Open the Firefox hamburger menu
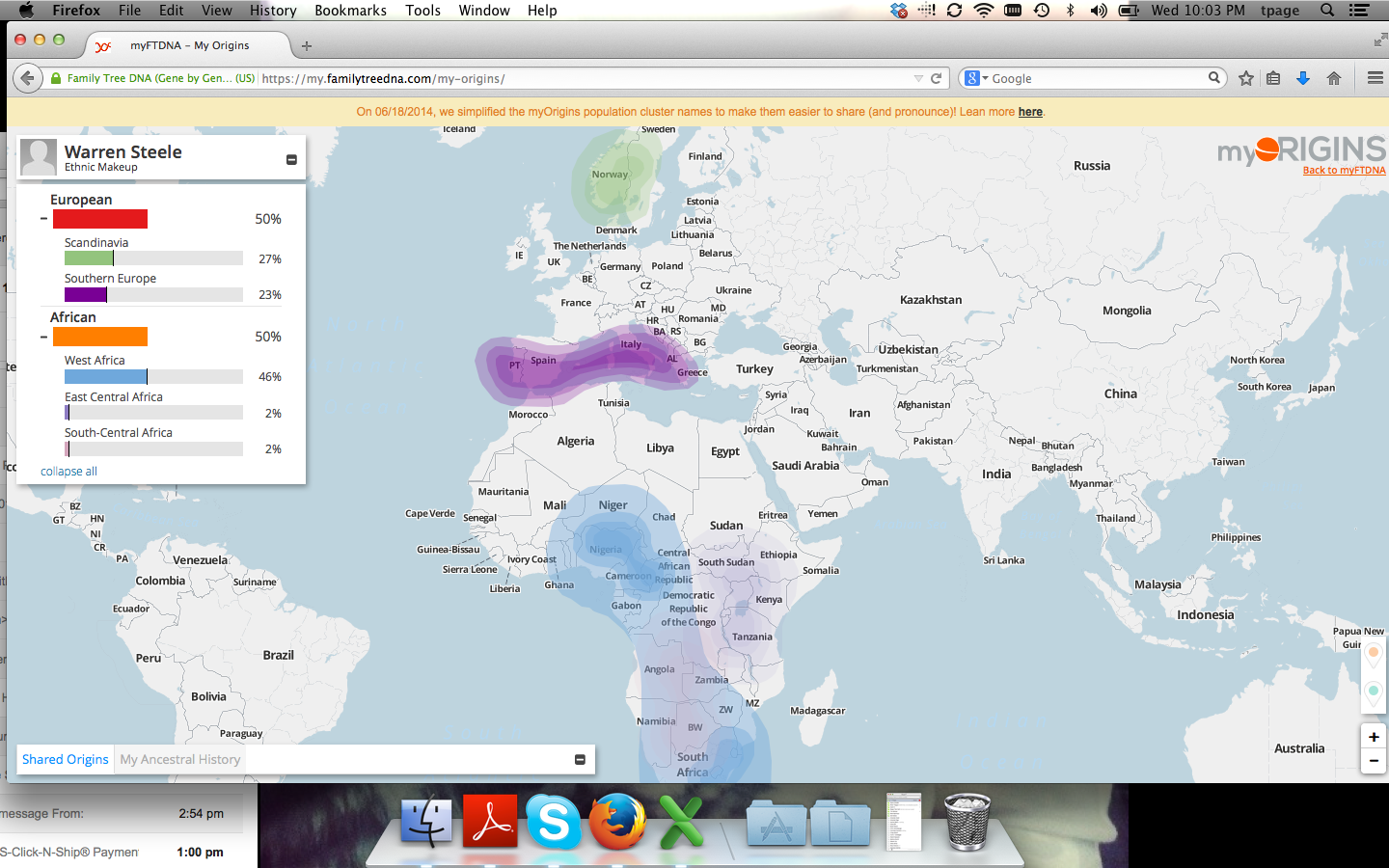 (x=1375, y=78)
